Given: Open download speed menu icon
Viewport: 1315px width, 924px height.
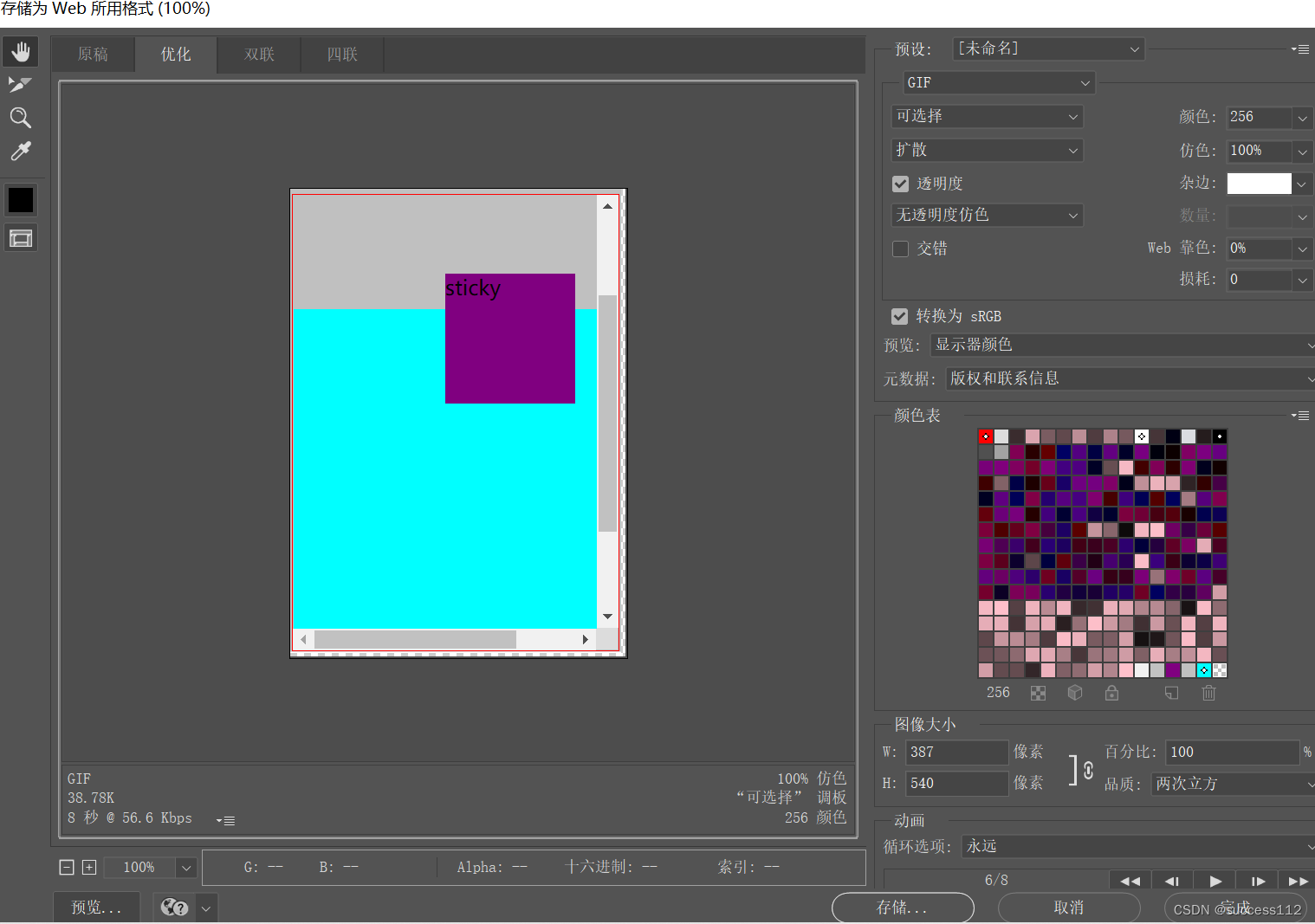Looking at the screenshot, I should point(225,820).
